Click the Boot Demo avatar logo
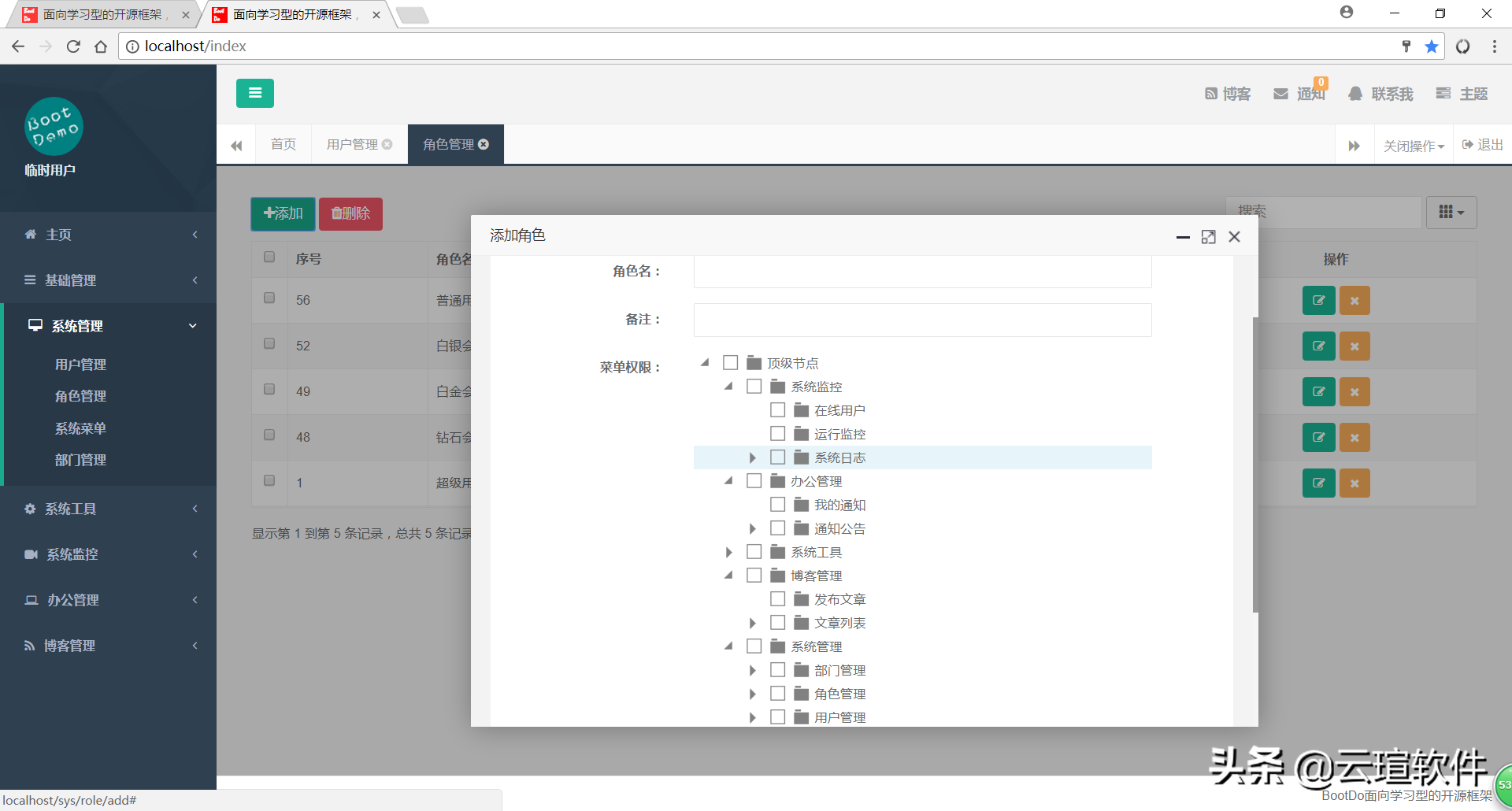Image resolution: width=1512 pixels, height=811 pixels. (x=54, y=127)
